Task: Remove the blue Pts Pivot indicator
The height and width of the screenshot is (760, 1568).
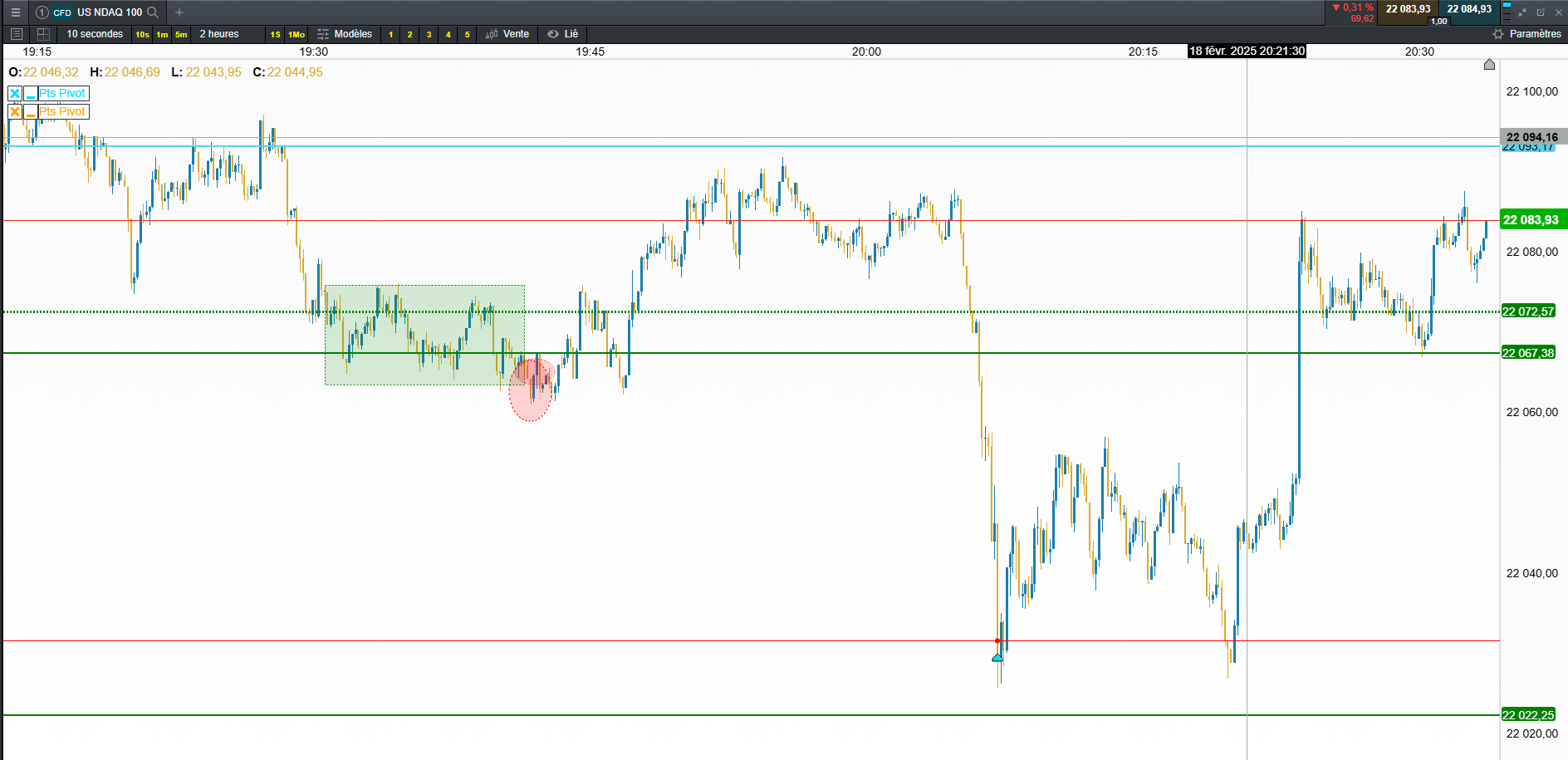Action: click(15, 93)
